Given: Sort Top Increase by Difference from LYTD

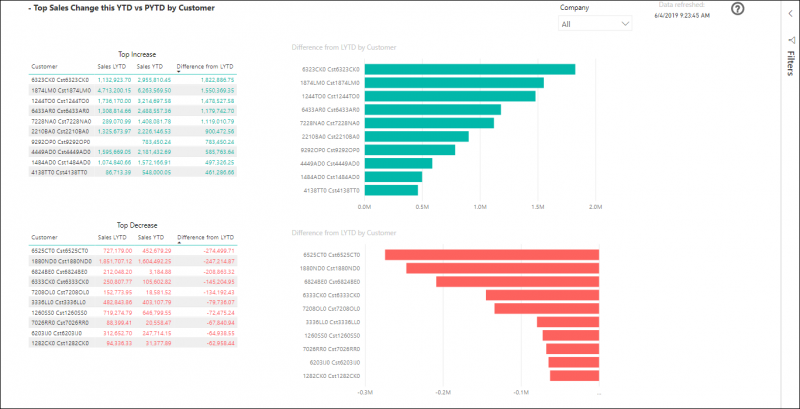Looking at the screenshot, I should (205, 66).
